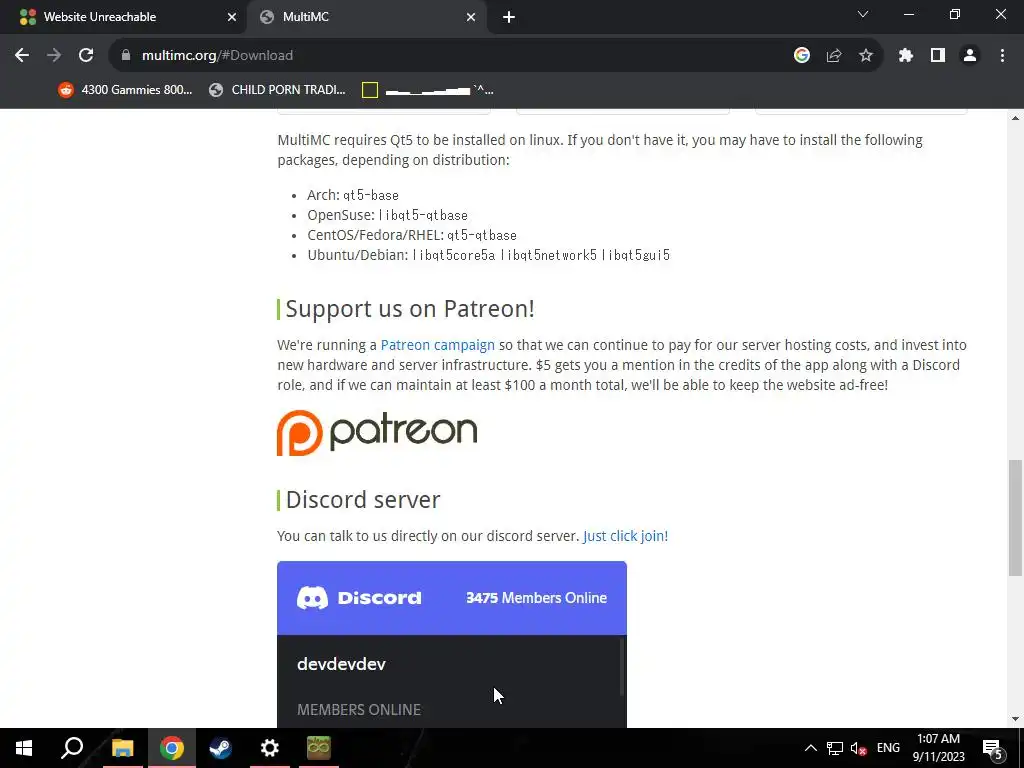This screenshot has width=1024, height=768.
Task: Click the MEMBERS ONLINE label
Action: coord(359,710)
